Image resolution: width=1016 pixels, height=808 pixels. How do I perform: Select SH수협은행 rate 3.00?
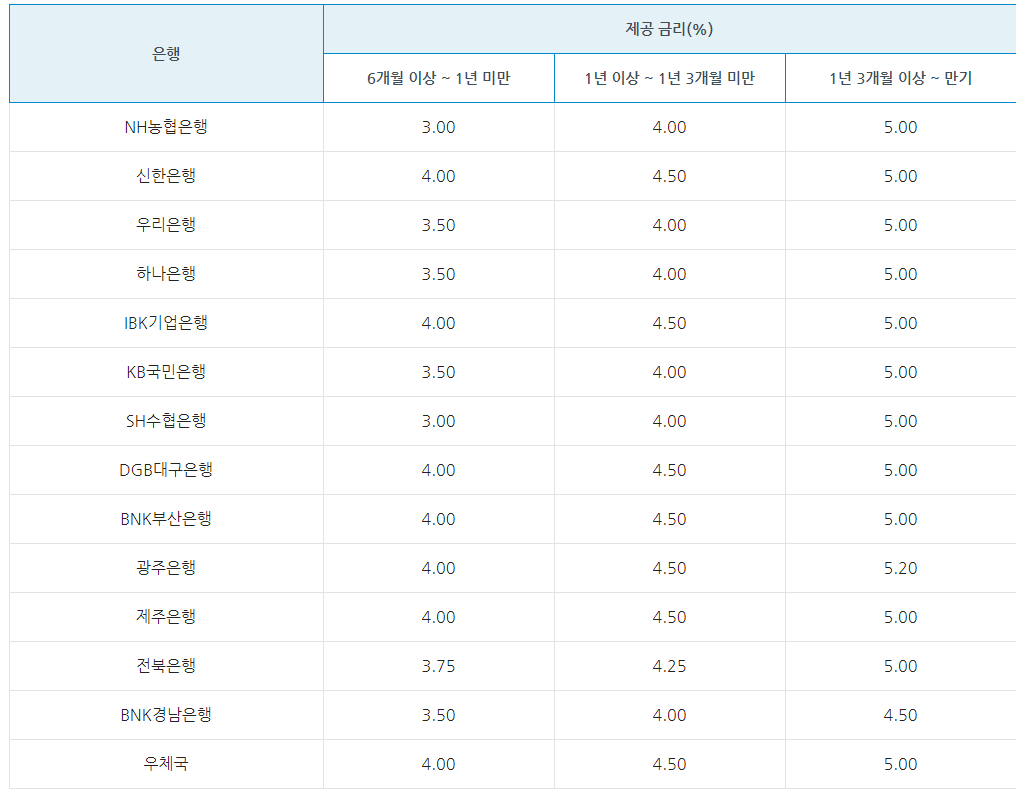(x=439, y=421)
